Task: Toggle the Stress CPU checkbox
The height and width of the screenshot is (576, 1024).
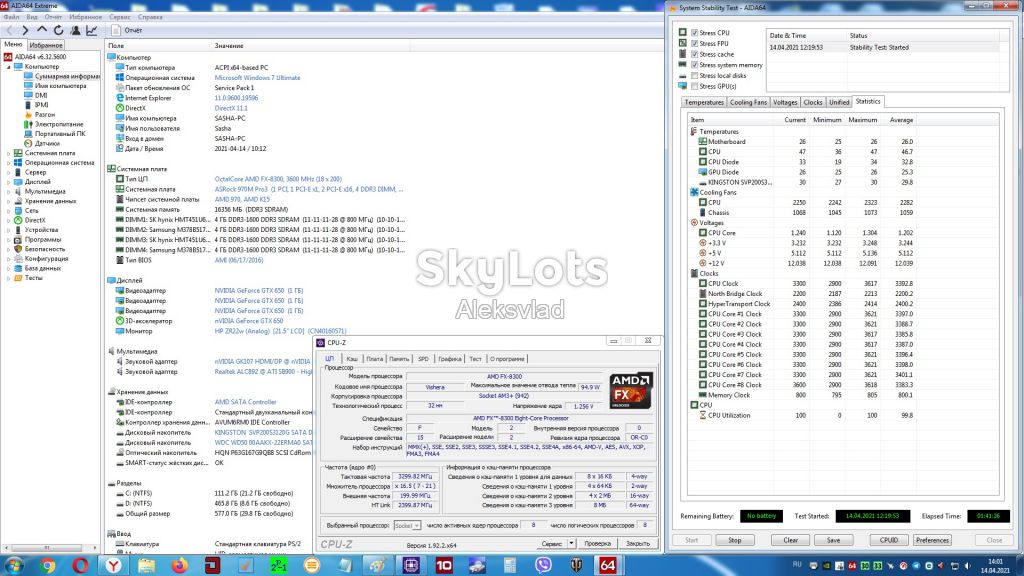Action: click(x=695, y=33)
